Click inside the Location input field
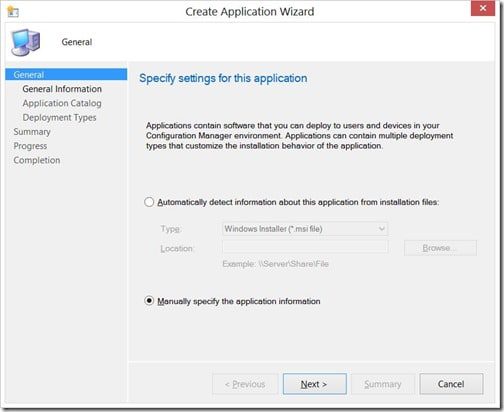Image resolution: width=504 pixels, height=412 pixels. (305, 247)
